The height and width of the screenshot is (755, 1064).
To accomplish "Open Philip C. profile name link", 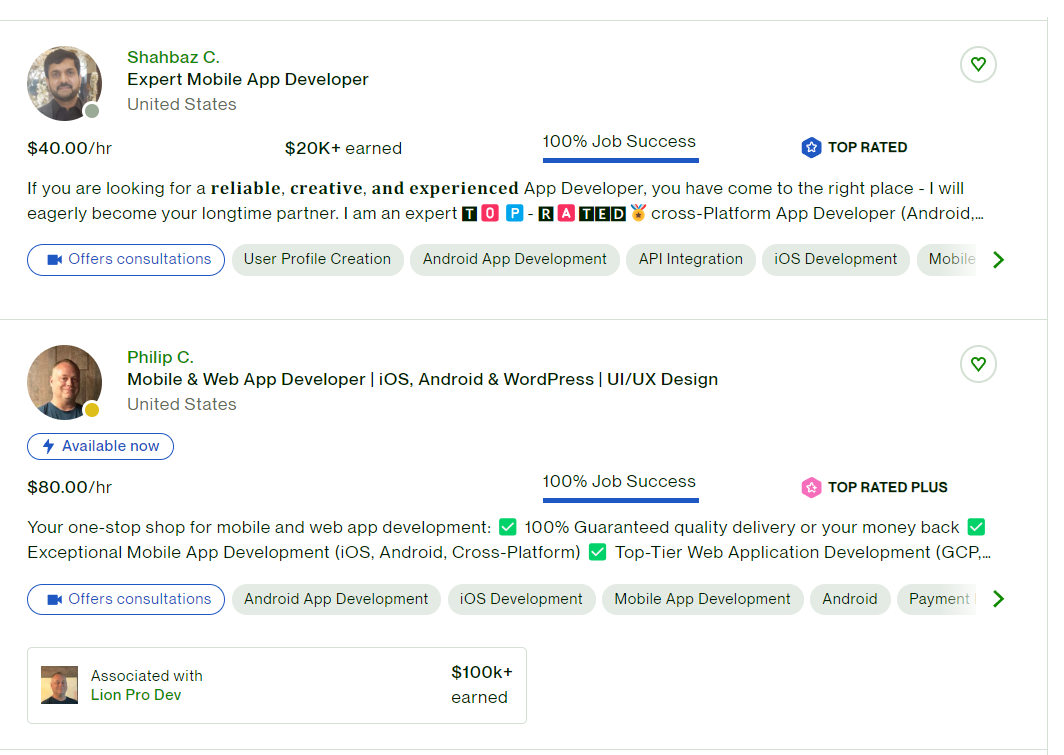I will coord(160,357).
